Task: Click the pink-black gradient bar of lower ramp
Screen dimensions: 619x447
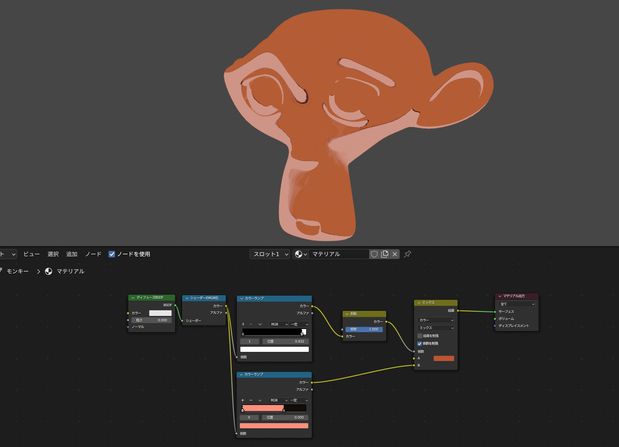Action: tap(274, 408)
